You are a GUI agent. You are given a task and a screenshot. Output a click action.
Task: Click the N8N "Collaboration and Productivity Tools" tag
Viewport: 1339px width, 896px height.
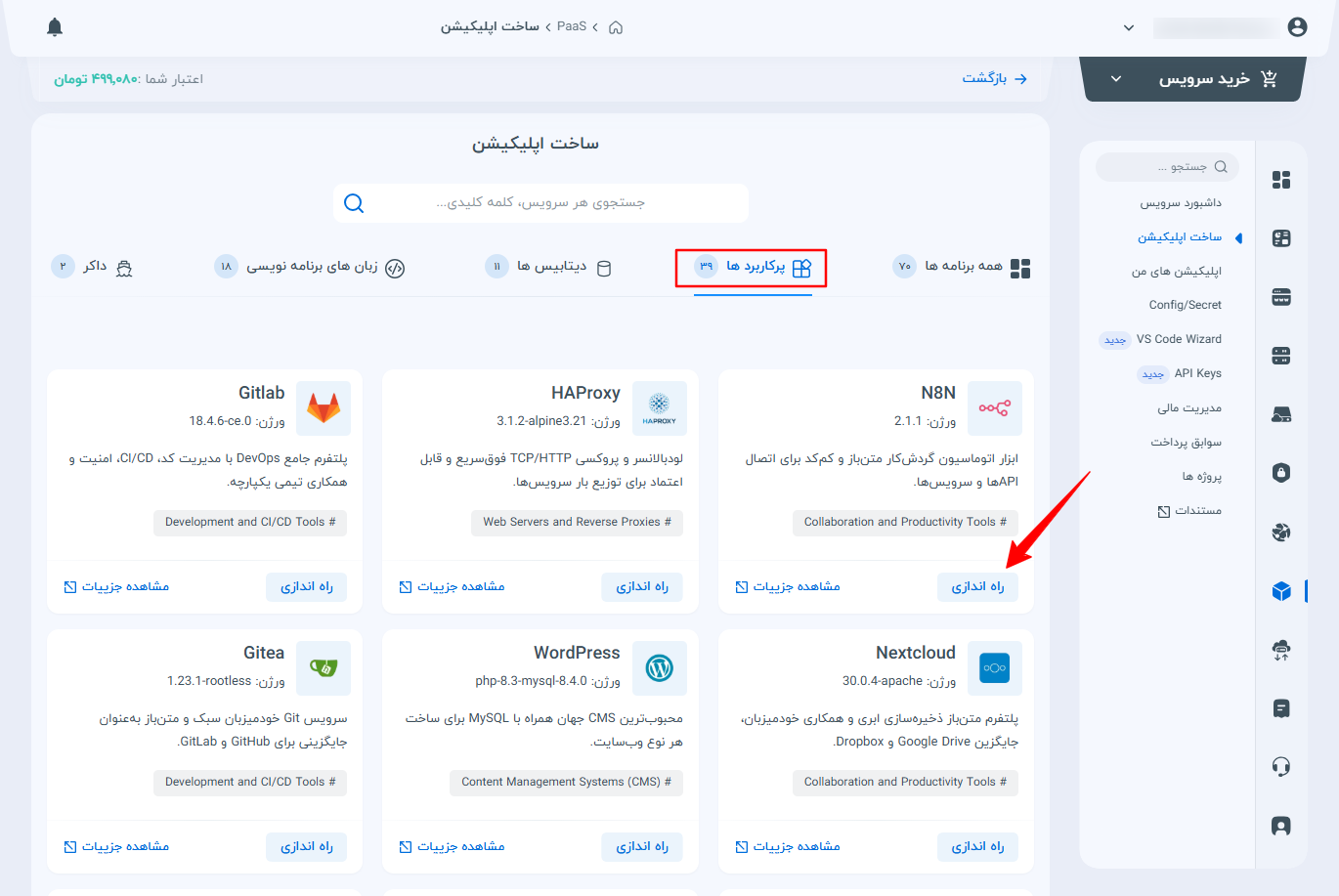click(x=905, y=522)
